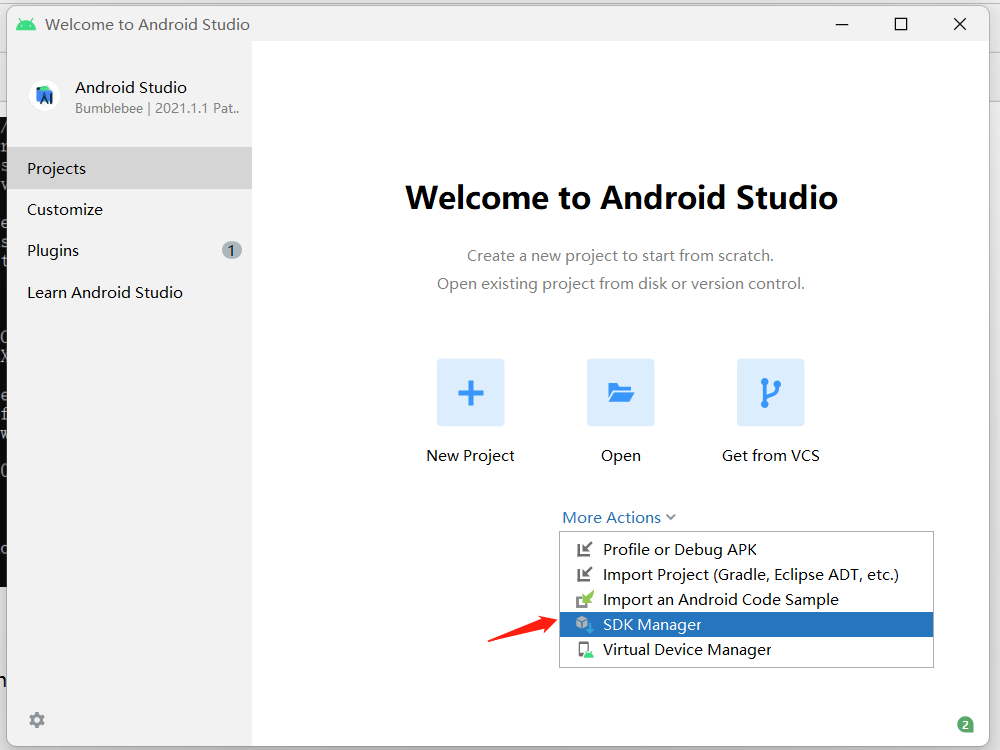The width and height of the screenshot is (1000, 750).
Task: Click the Welcome to Android Studio heading
Action: click(621, 197)
